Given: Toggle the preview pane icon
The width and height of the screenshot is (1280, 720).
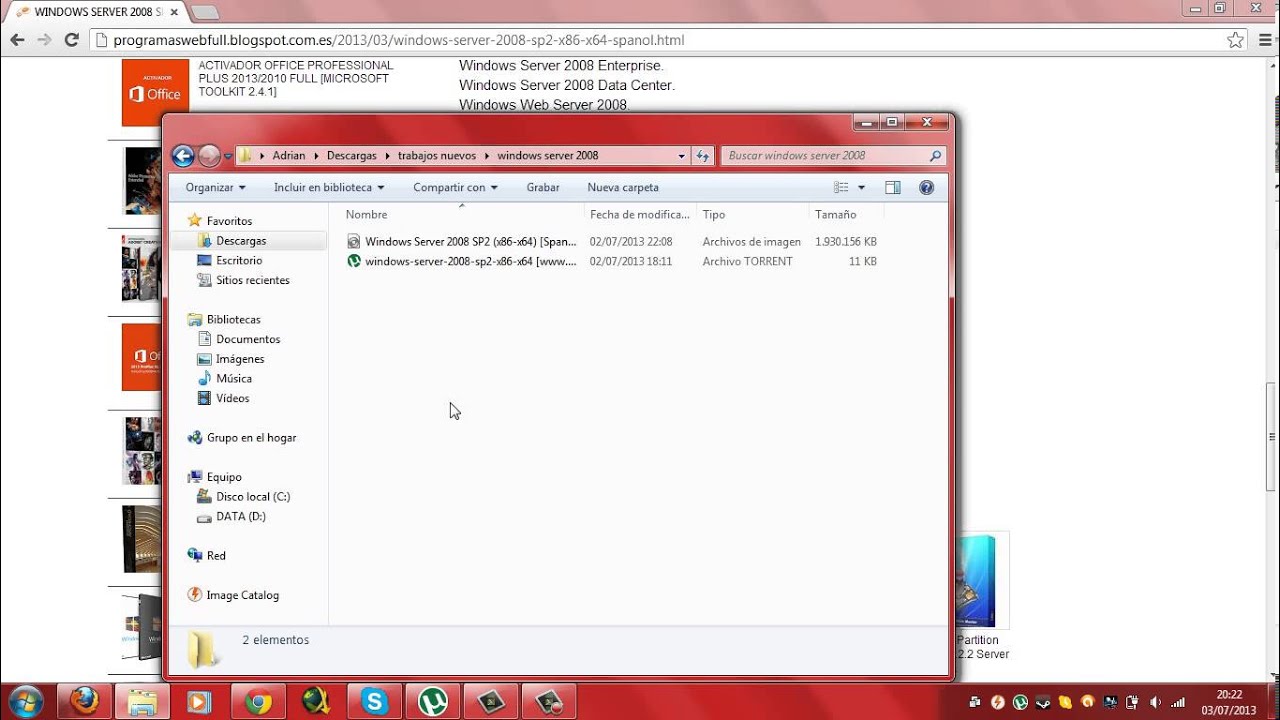Looking at the screenshot, I should coord(893,187).
